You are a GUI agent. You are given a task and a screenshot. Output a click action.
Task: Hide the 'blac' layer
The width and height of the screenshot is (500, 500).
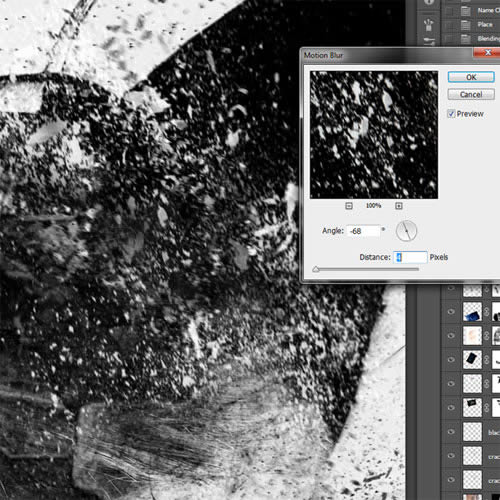451,432
